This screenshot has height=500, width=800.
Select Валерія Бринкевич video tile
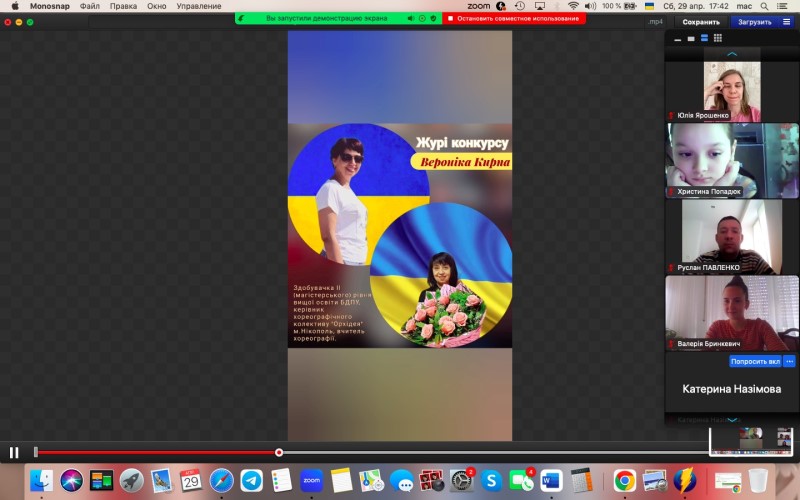(732, 313)
